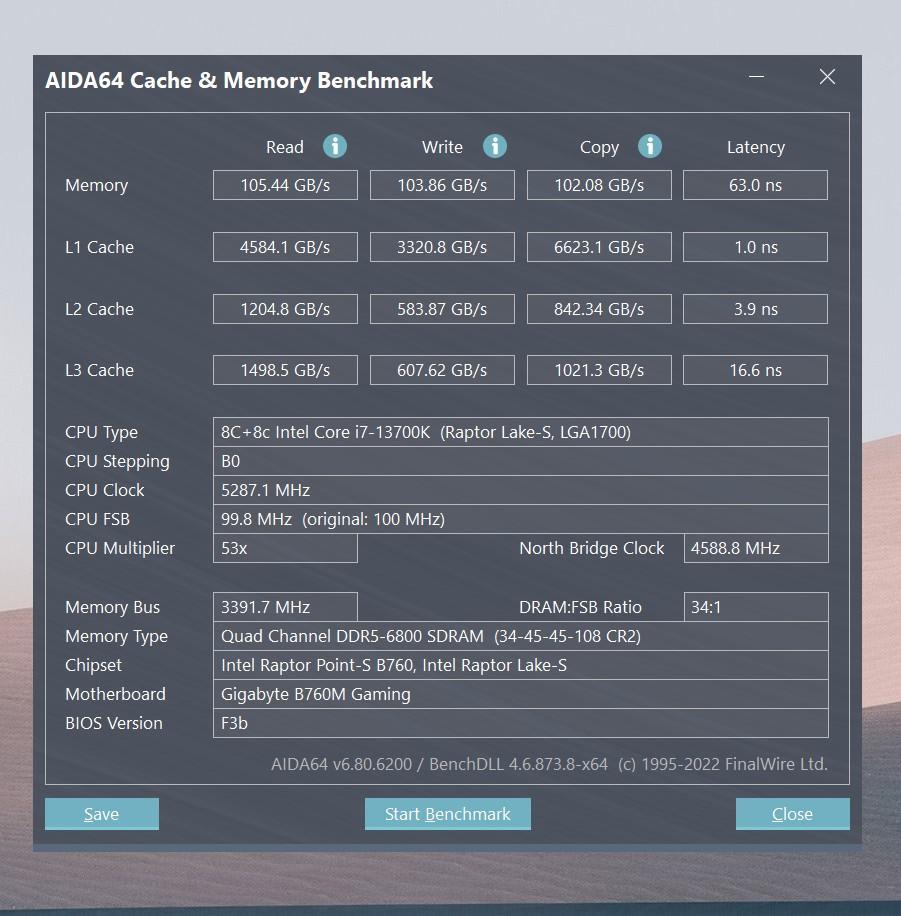Select the L1 Cache write value 3320.8 GB/s
This screenshot has height=916, width=901.
point(442,247)
